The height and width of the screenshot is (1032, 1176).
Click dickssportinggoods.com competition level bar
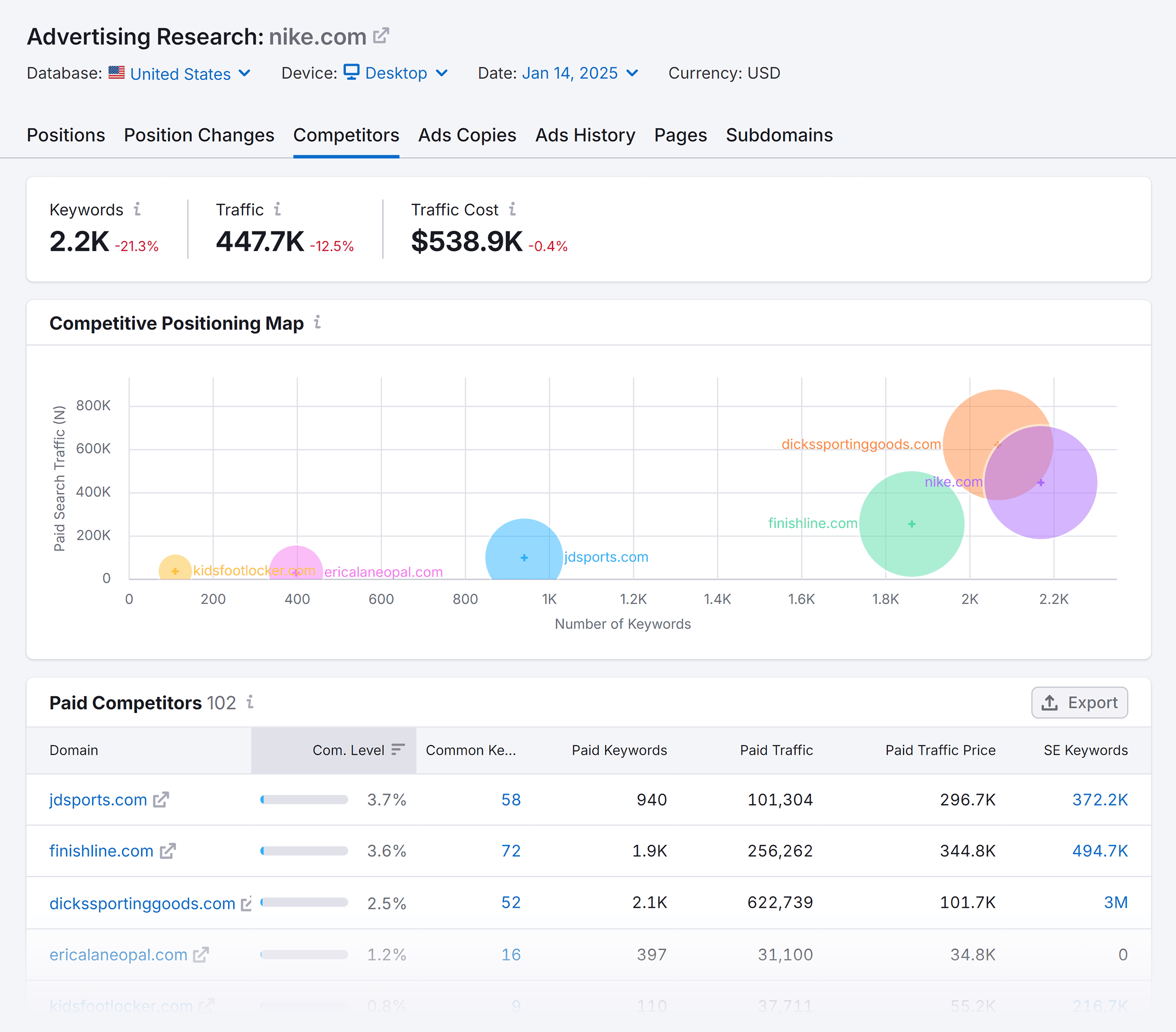(304, 902)
